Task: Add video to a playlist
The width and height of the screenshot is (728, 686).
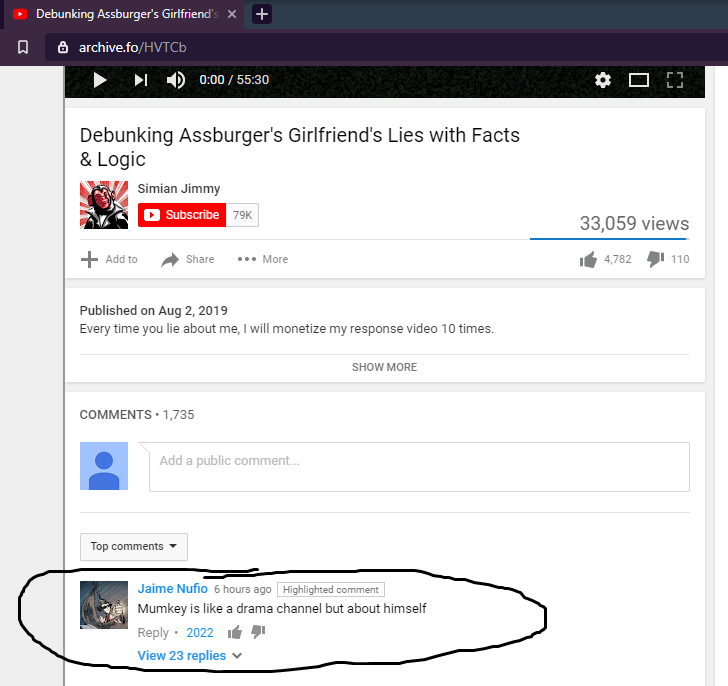Action: coord(109,259)
